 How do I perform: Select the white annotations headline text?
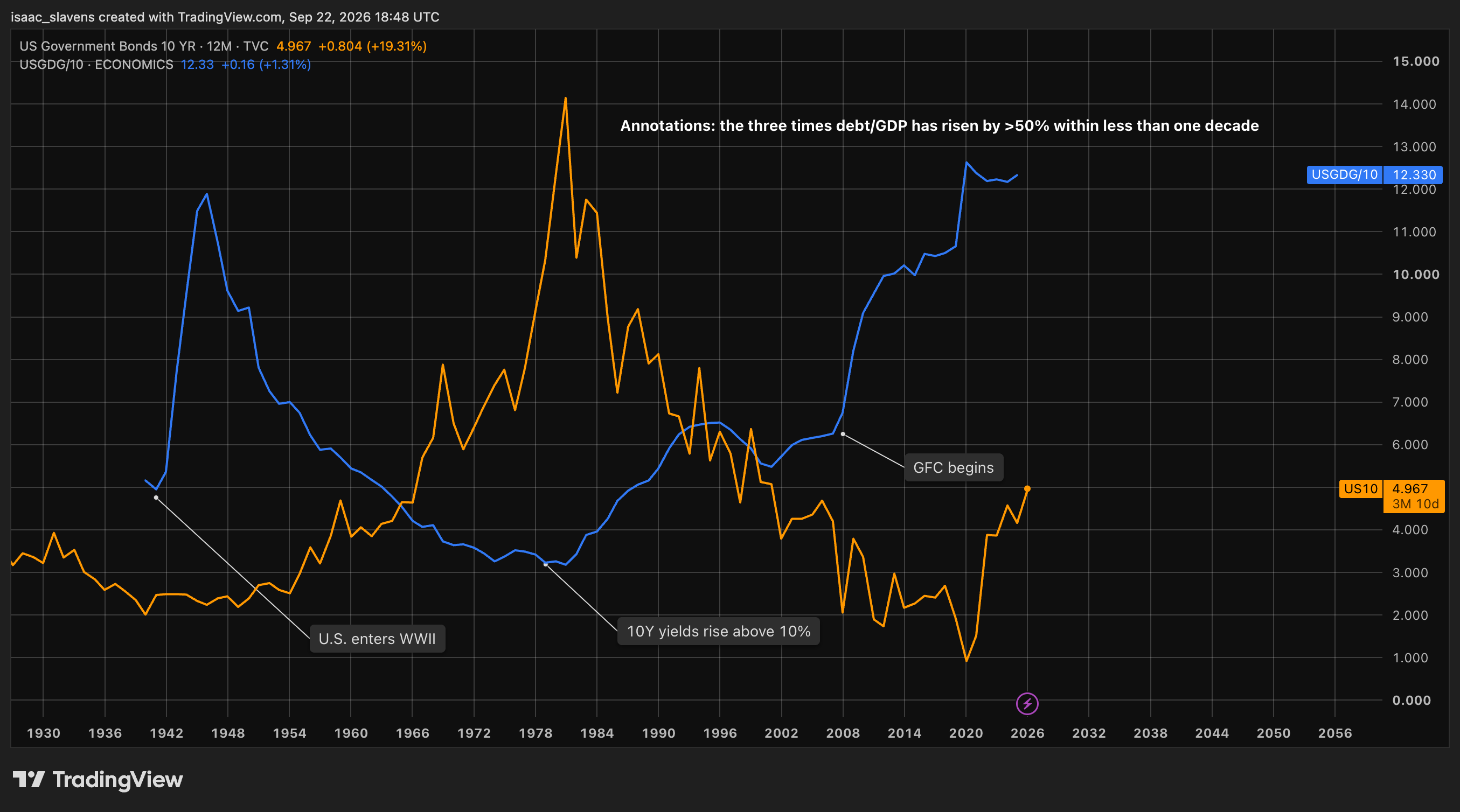939,126
